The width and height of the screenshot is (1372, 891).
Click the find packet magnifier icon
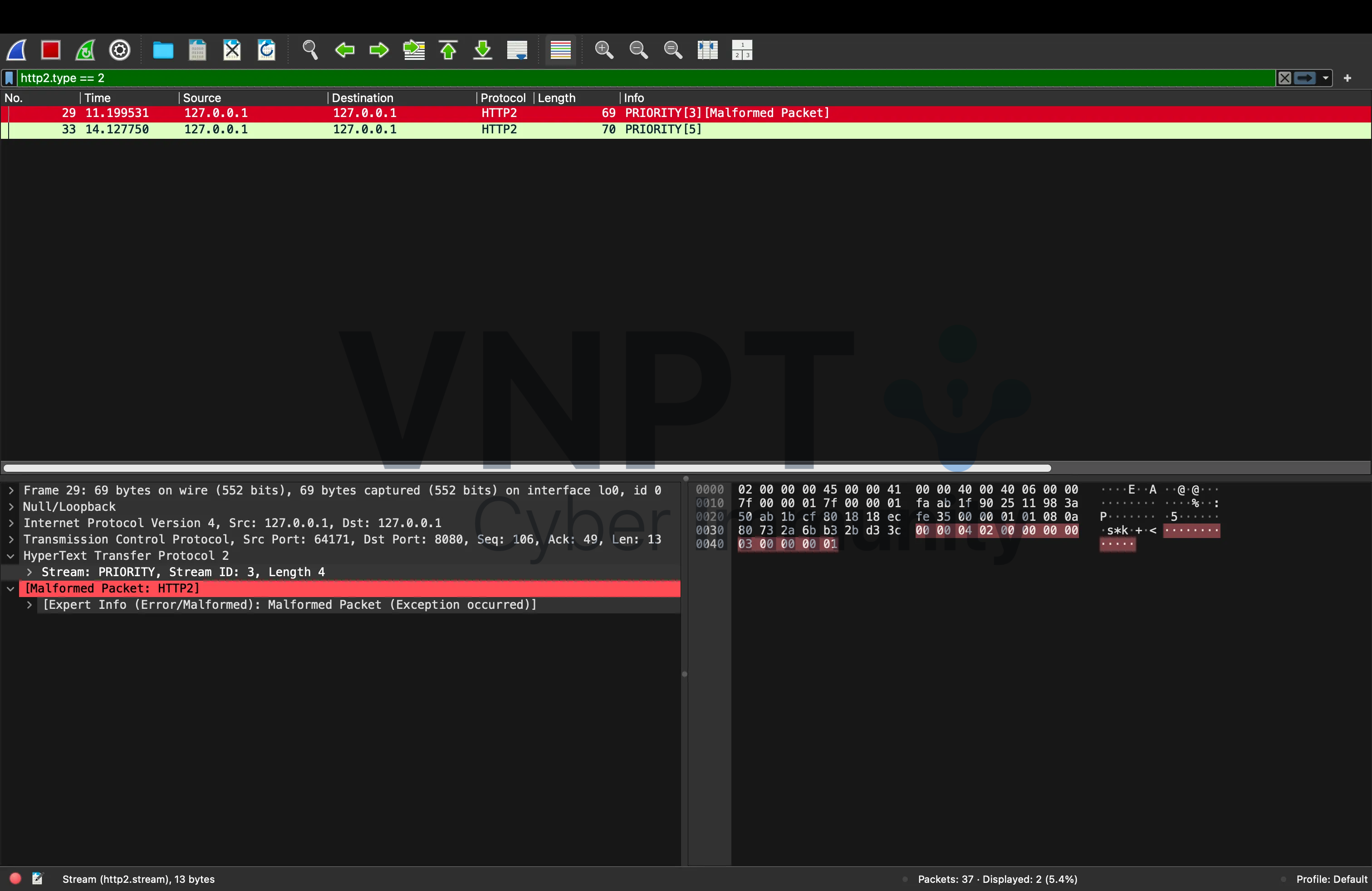tap(310, 50)
